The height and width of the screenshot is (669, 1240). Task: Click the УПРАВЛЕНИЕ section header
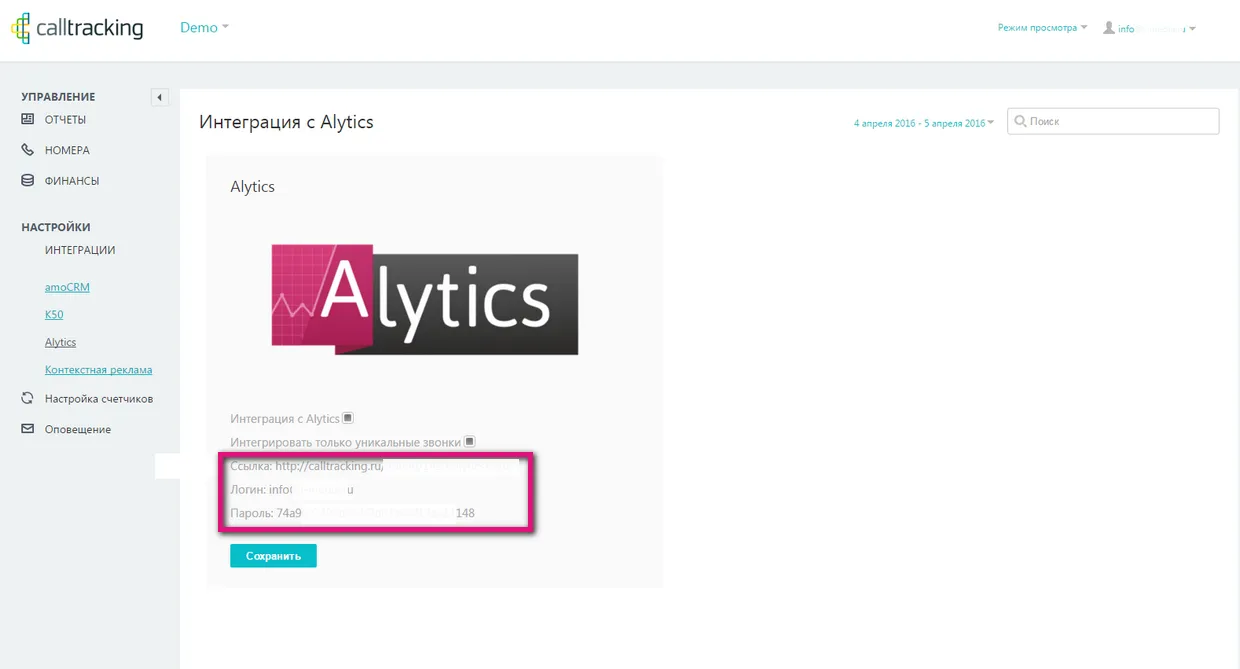58,97
